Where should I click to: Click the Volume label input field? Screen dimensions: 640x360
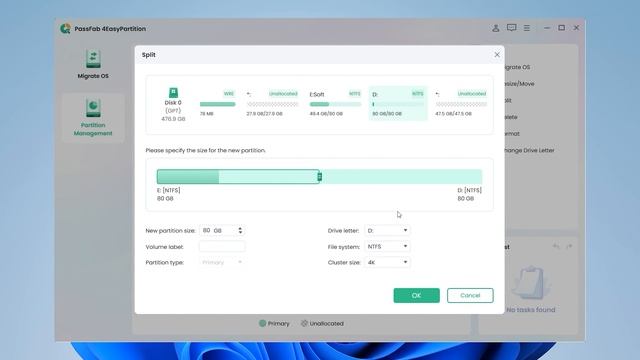pos(222,247)
